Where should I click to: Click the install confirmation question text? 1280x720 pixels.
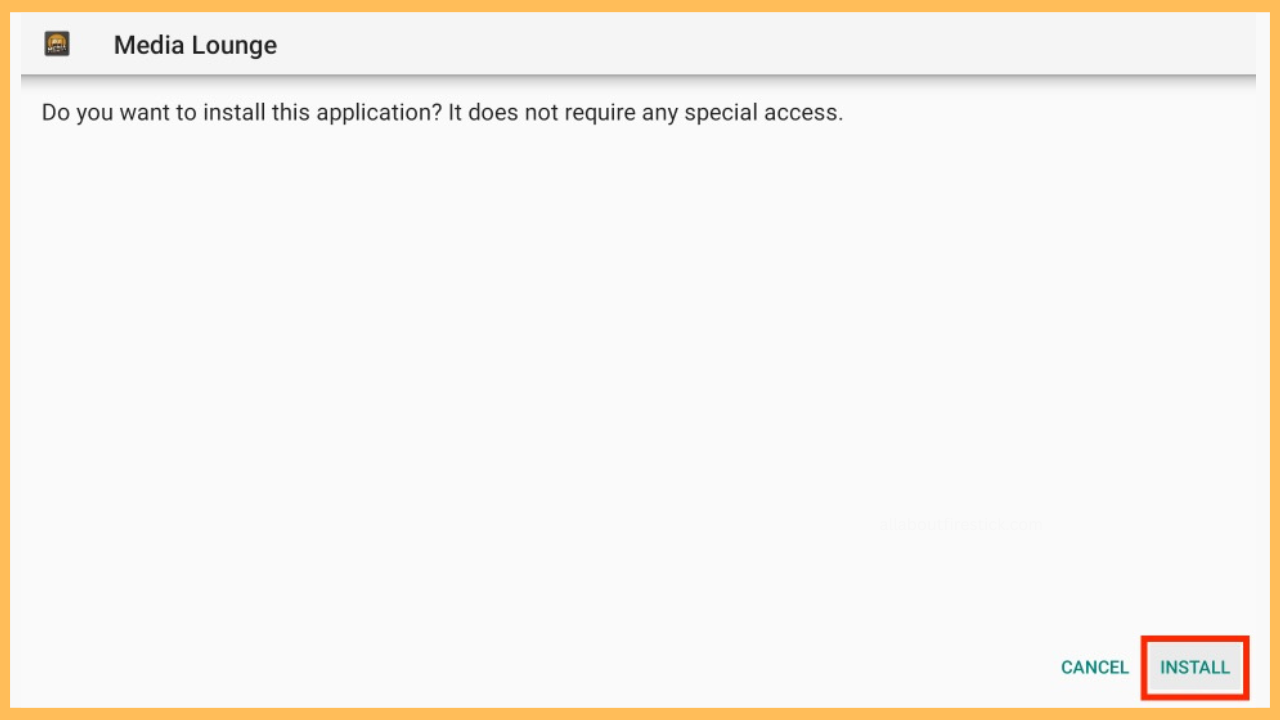tap(442, 112)
